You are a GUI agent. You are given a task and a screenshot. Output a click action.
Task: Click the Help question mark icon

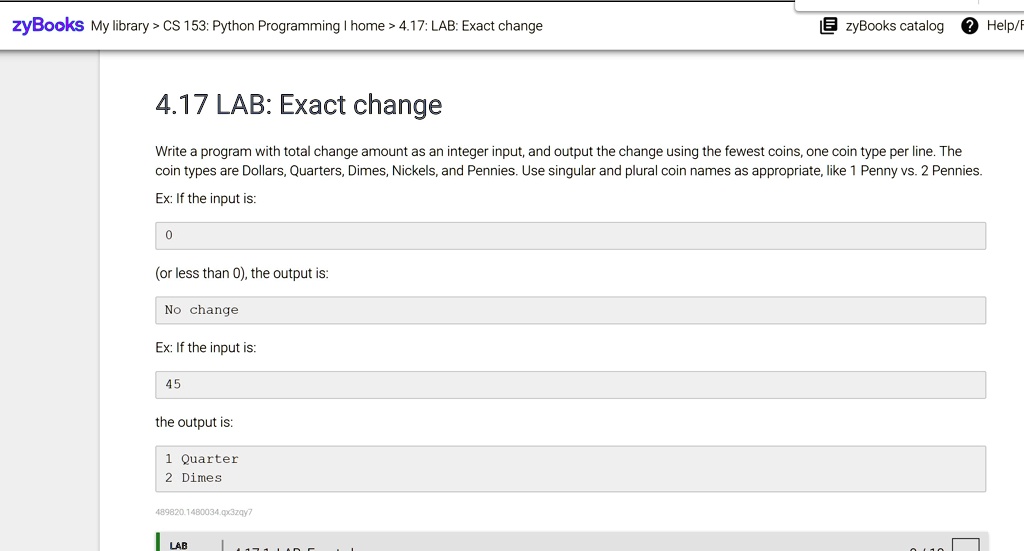pos(969,26)
